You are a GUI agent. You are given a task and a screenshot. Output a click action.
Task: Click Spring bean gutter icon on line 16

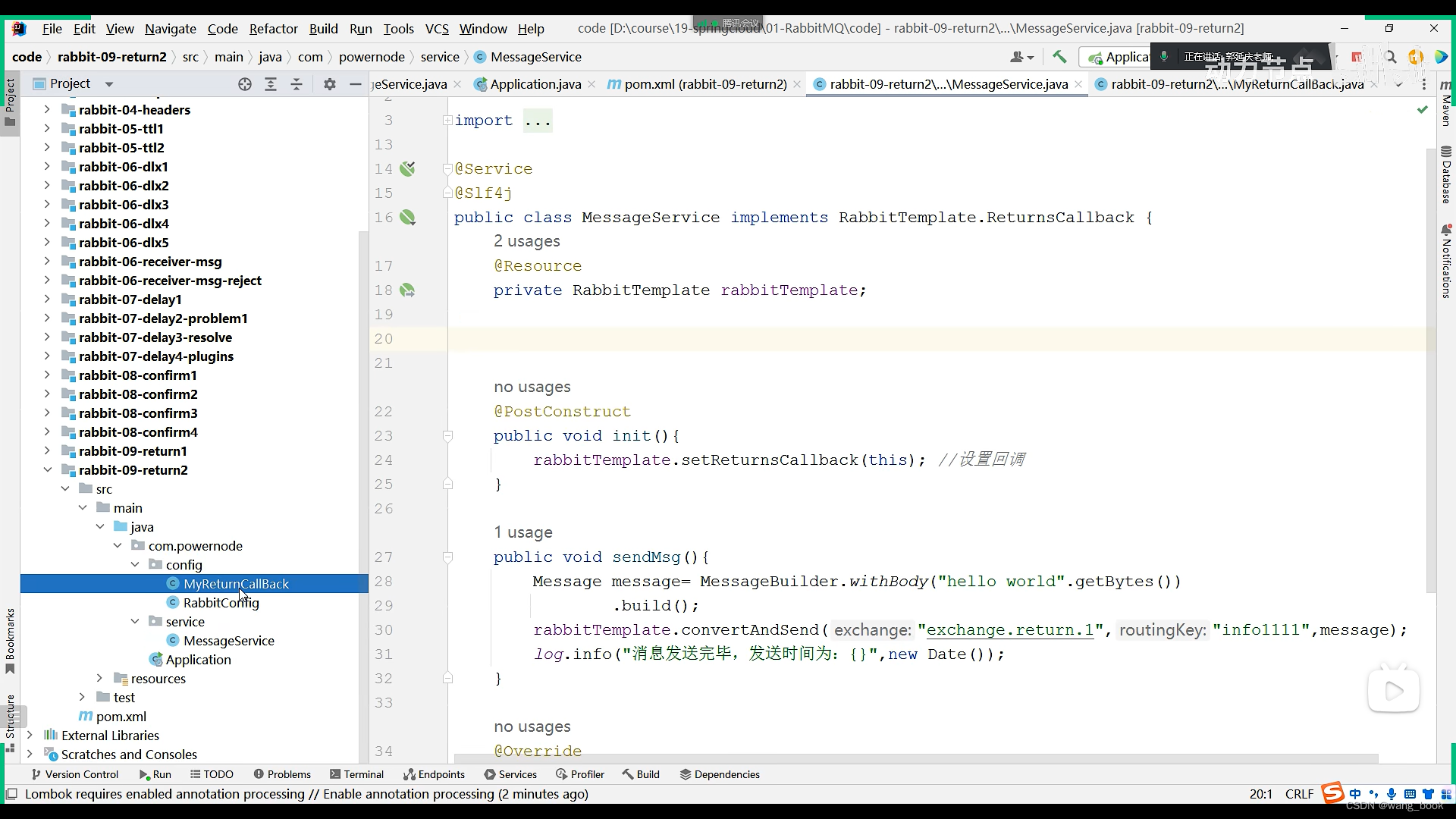point(408,218)
